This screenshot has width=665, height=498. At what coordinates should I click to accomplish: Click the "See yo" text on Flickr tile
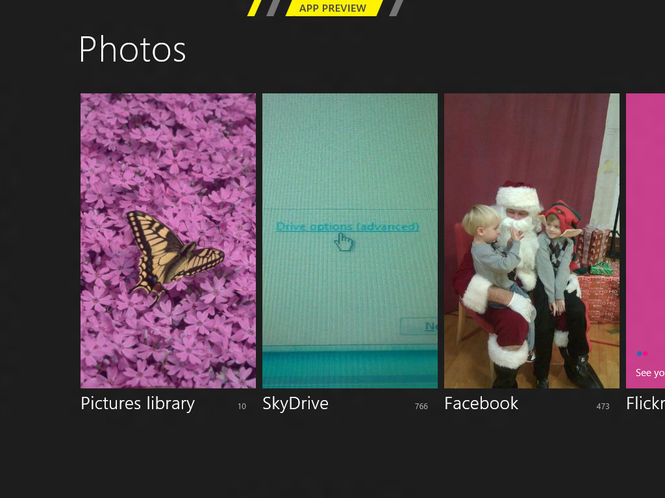650,373
